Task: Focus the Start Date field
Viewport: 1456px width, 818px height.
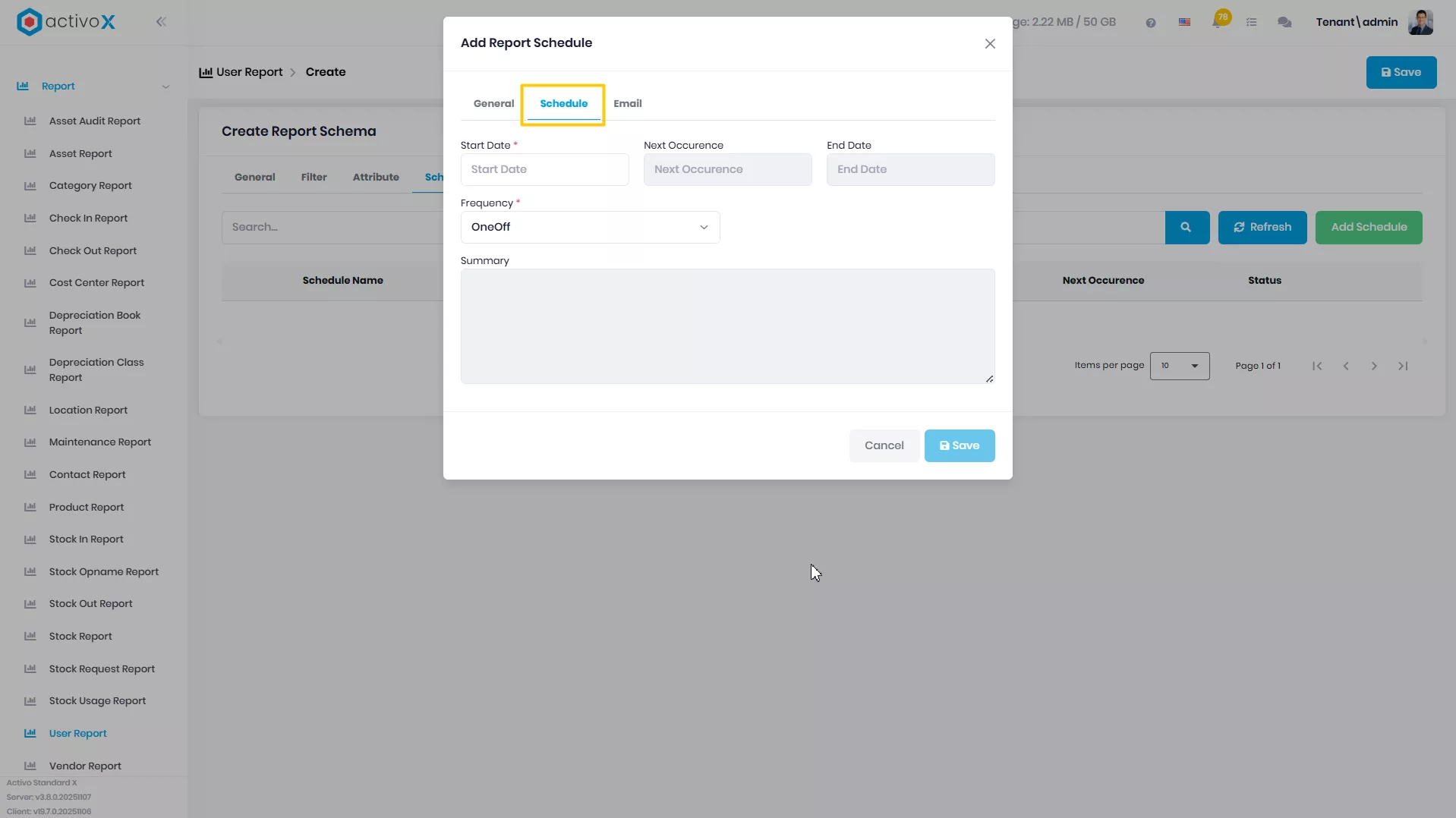Action: pos(544,170)
